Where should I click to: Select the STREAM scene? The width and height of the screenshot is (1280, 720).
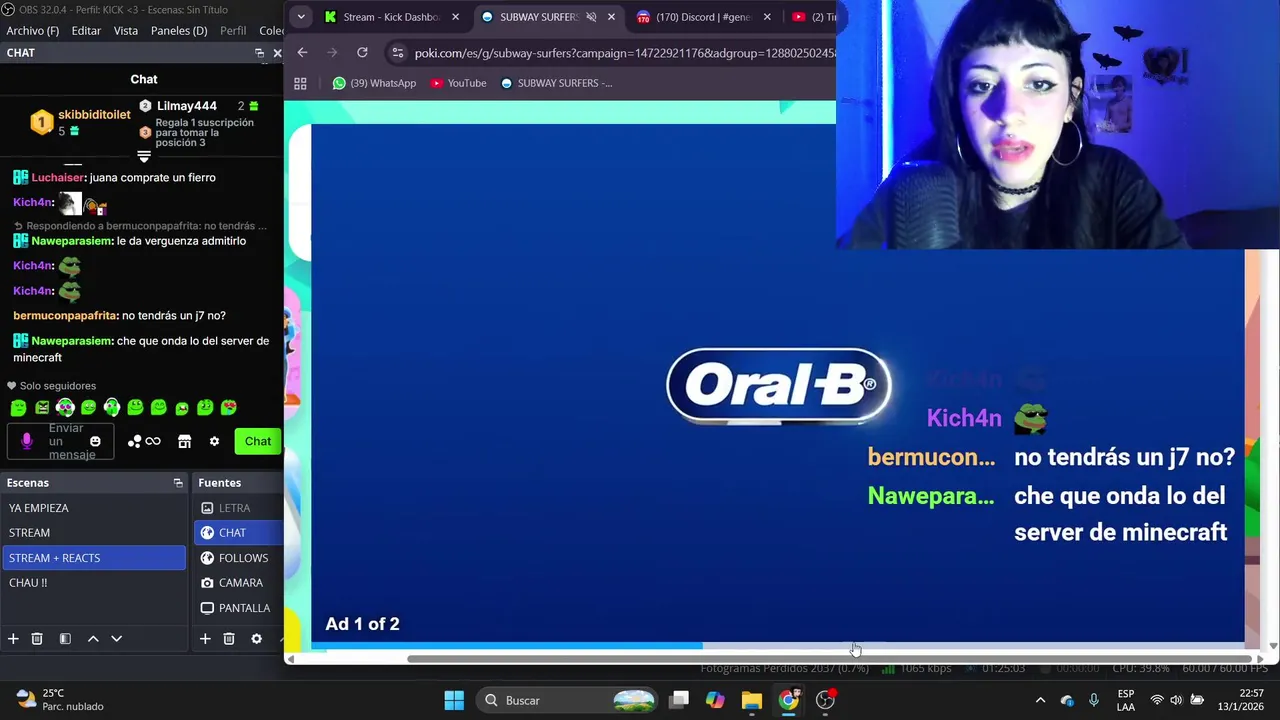click(x=94, y=533)
